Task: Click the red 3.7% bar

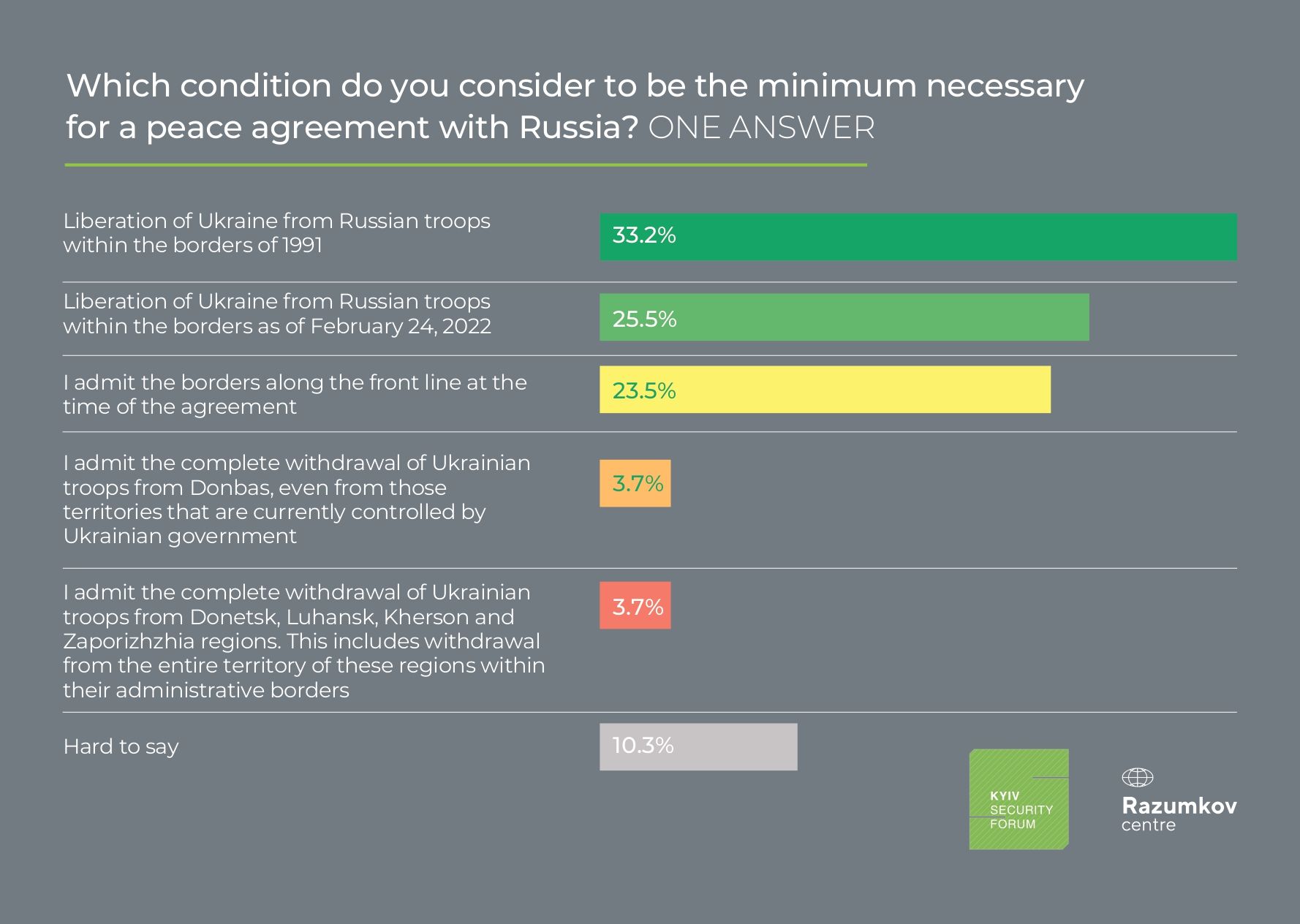Action: tap(635, 605)
